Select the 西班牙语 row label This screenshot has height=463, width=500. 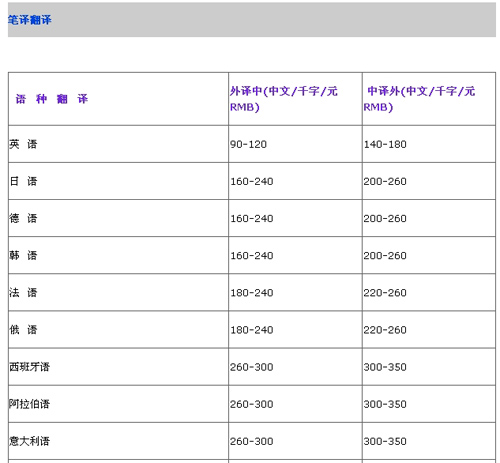pyautogui.click(x=29, y=367)
